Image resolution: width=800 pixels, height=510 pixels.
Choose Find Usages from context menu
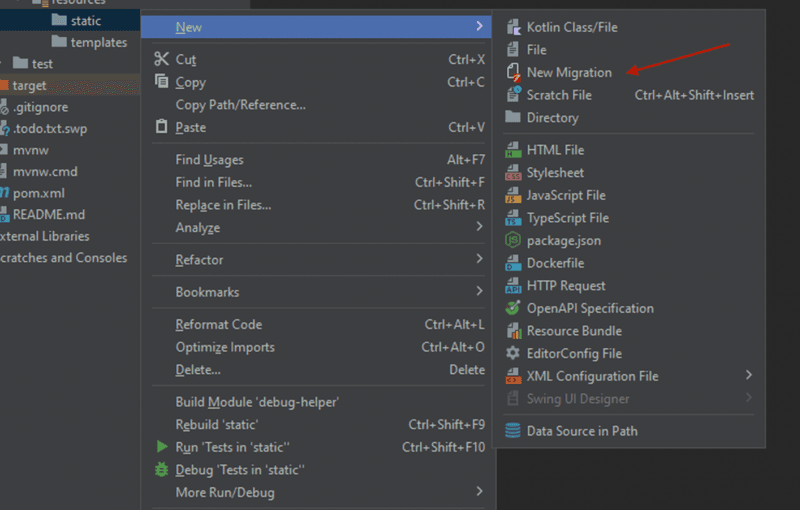[x=316, y=160]
